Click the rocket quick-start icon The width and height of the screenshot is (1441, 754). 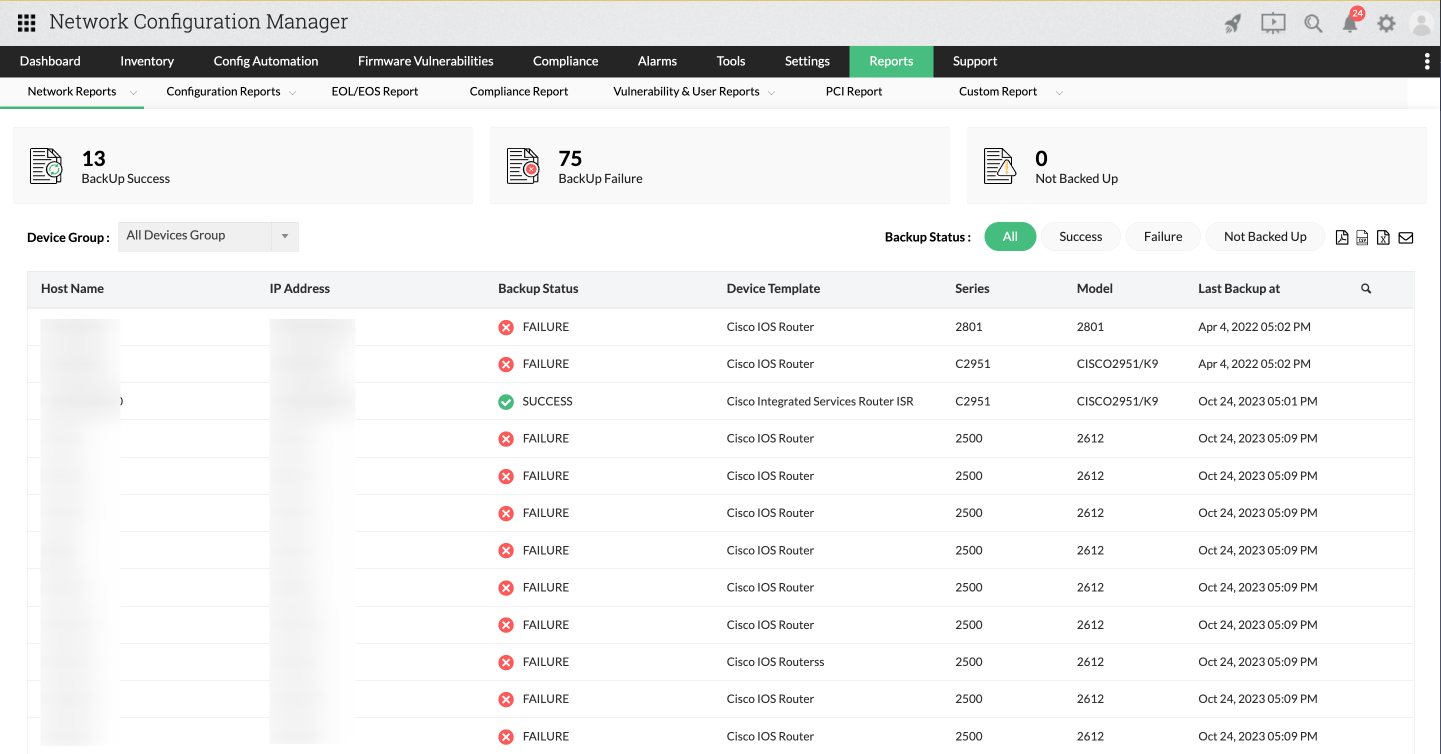click(x=1233, y=23)
